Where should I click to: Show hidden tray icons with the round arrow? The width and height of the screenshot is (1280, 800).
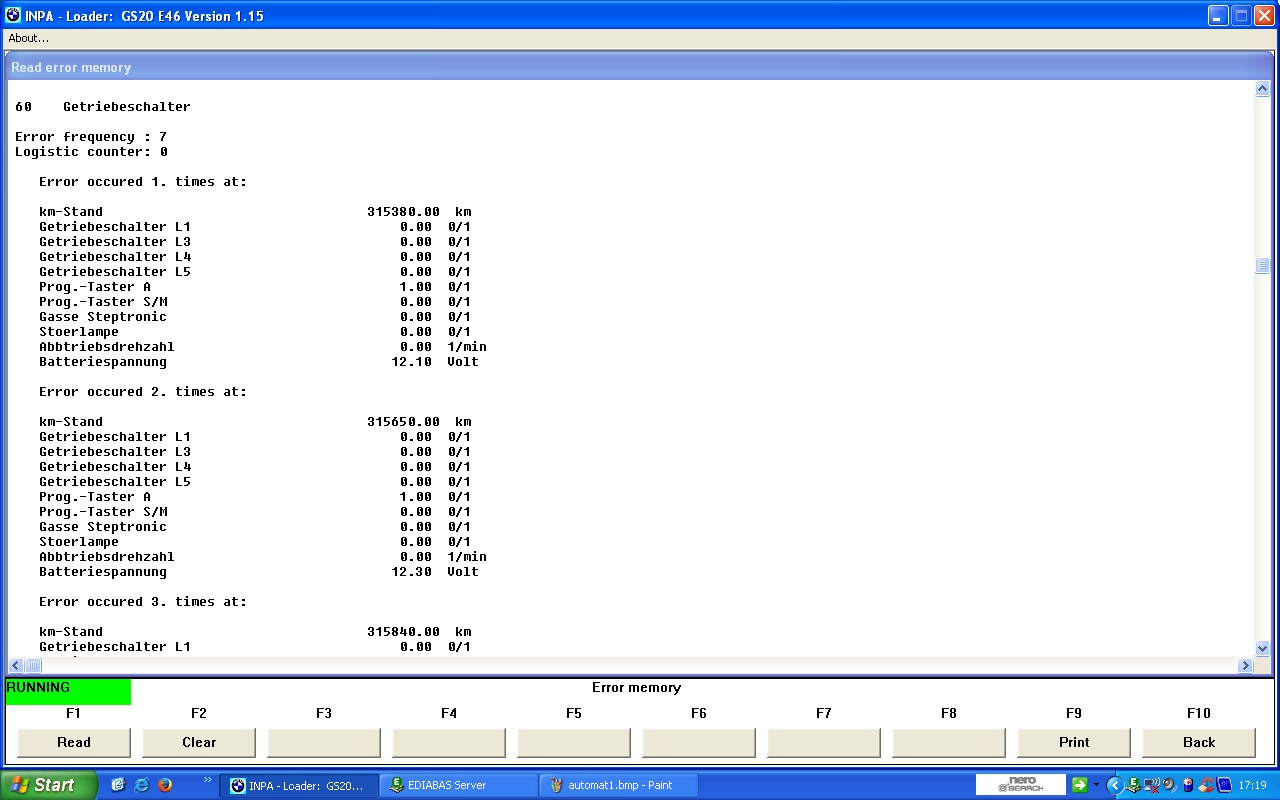[x=1114, y=785]
